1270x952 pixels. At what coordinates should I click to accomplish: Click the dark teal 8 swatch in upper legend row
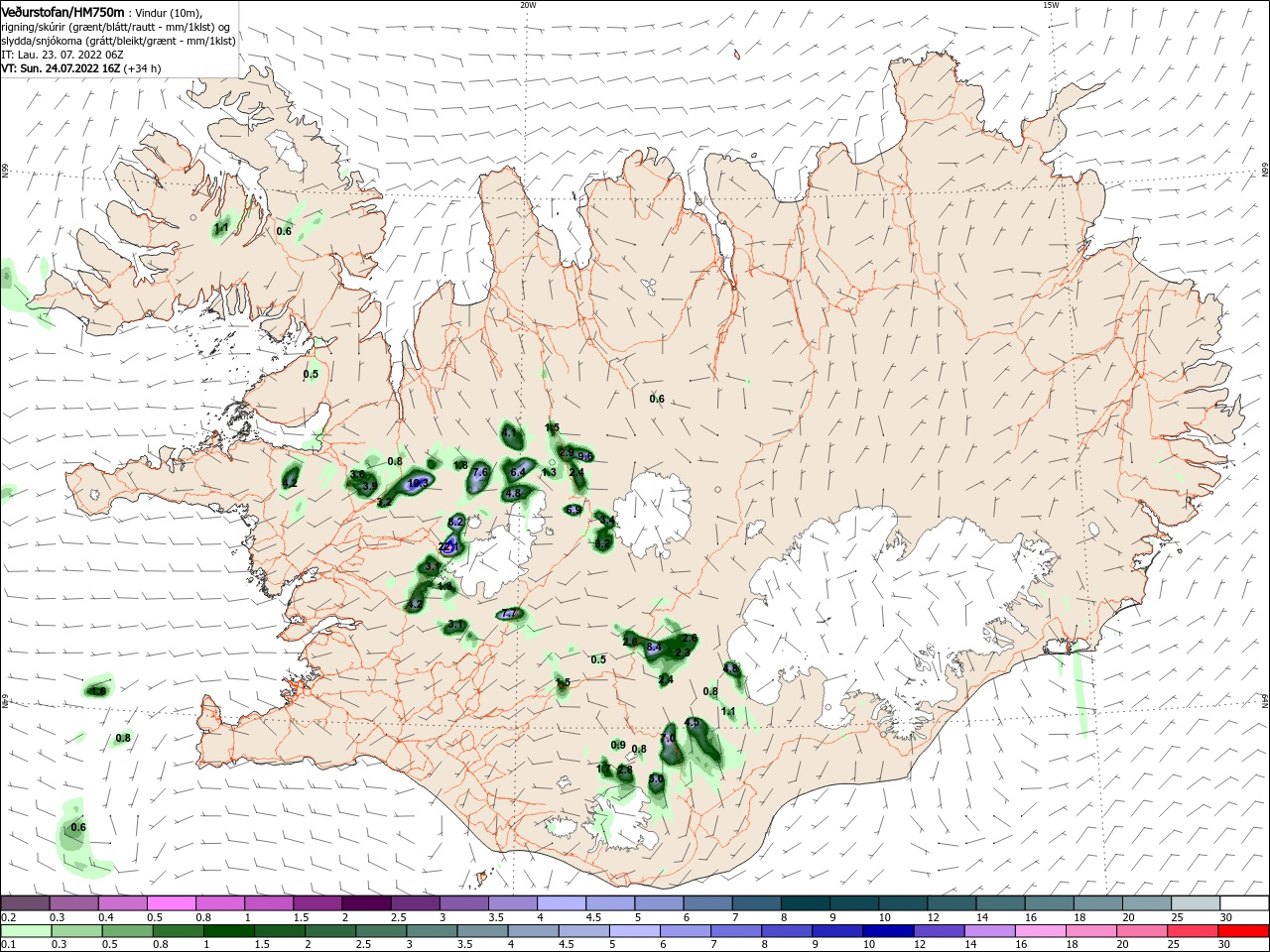pos(805,902)
